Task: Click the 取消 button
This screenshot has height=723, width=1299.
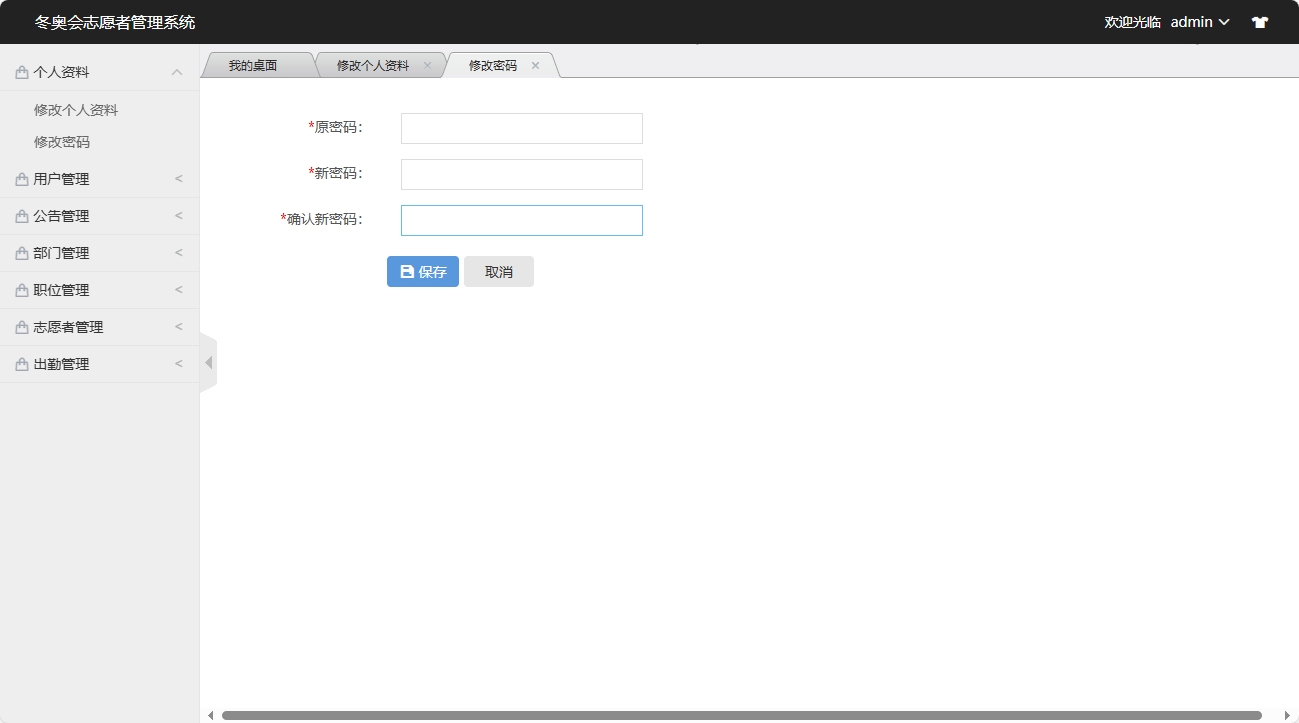Action: [x=498, y=271]
